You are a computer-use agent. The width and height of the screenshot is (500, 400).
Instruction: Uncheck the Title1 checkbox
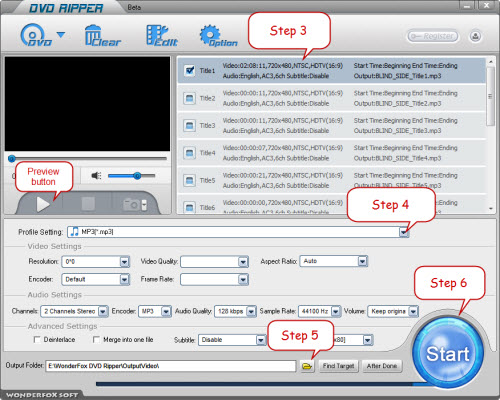pyautogui.click(x=190, y=70)
